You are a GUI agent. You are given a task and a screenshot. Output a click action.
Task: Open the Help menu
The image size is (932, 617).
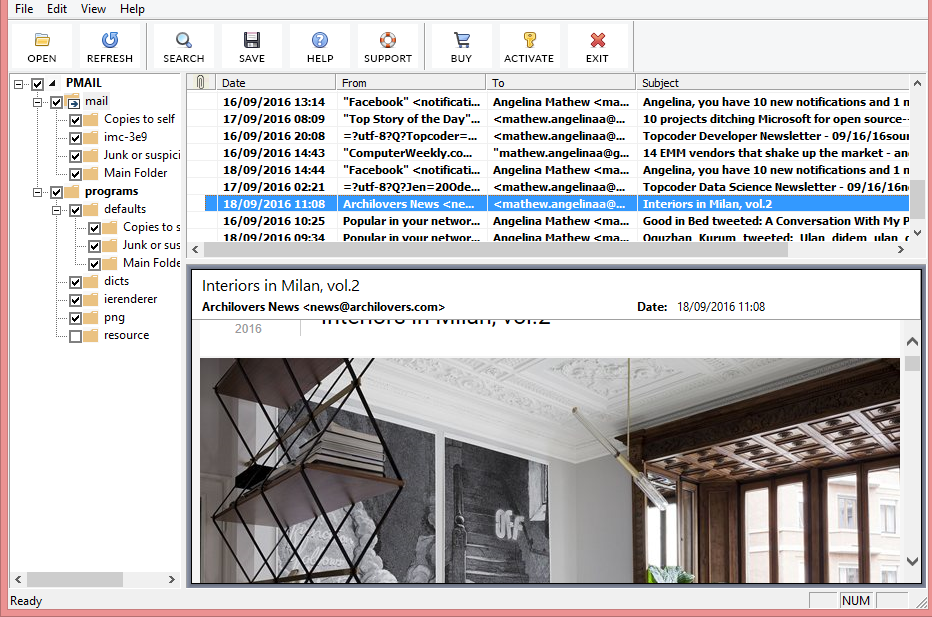(x=132, y=9)
